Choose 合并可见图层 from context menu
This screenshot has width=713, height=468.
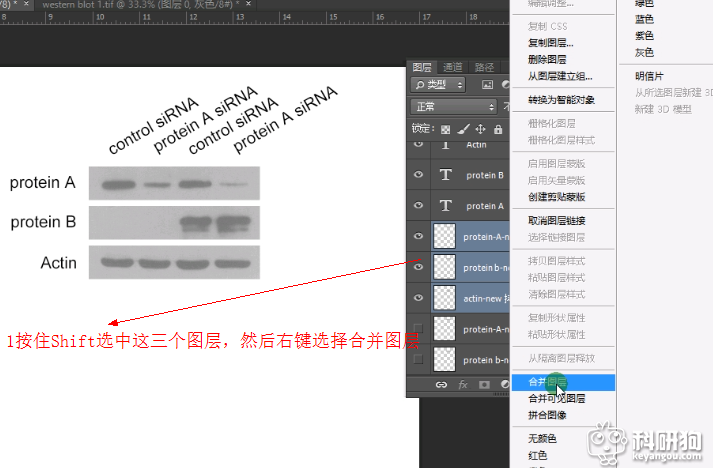click(x=557, y=399)
